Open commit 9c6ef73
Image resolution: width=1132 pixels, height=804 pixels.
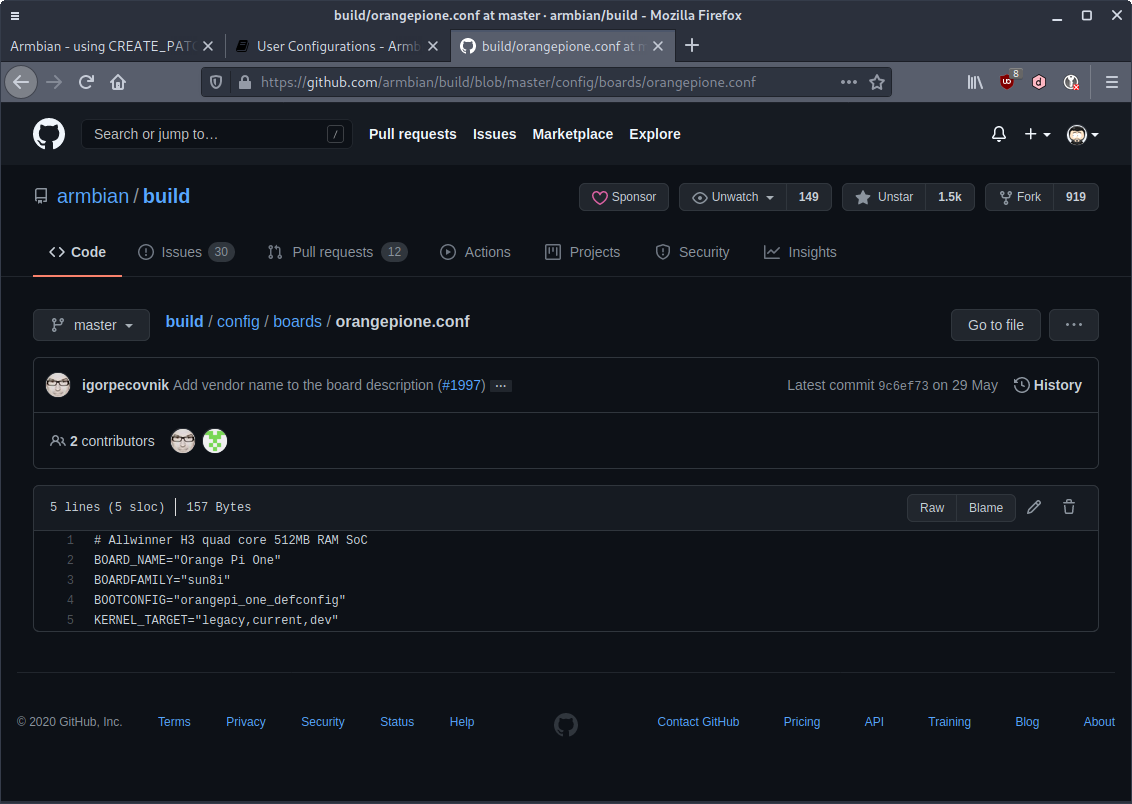(x=903, y=385)
